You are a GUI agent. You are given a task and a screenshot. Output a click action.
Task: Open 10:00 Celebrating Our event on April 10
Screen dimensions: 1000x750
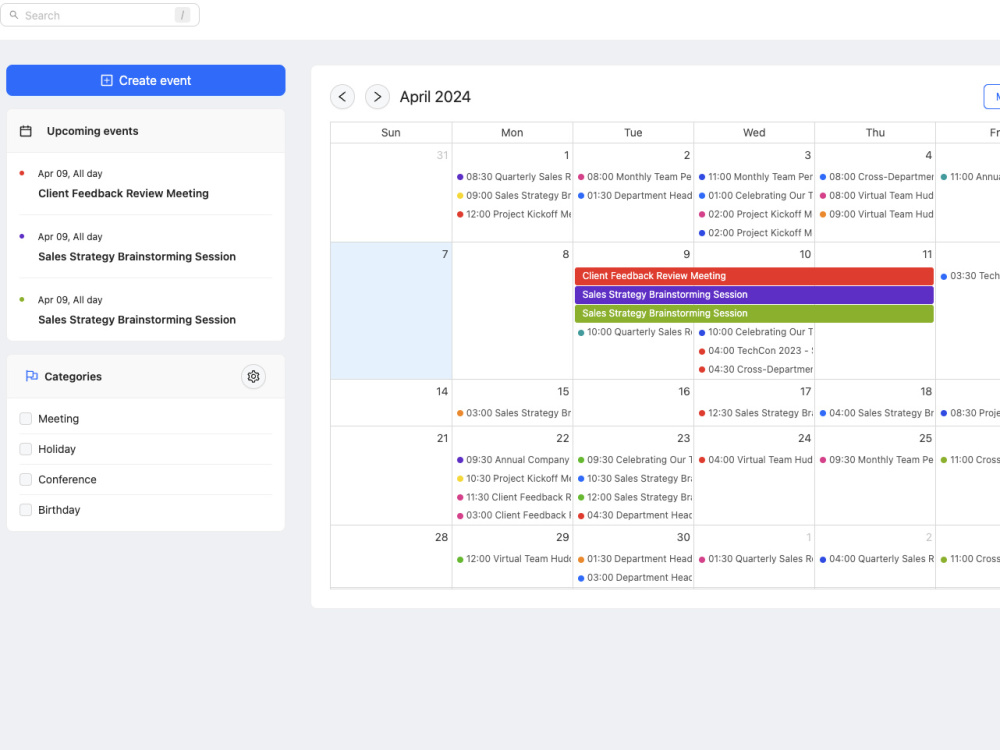[755, 332]
